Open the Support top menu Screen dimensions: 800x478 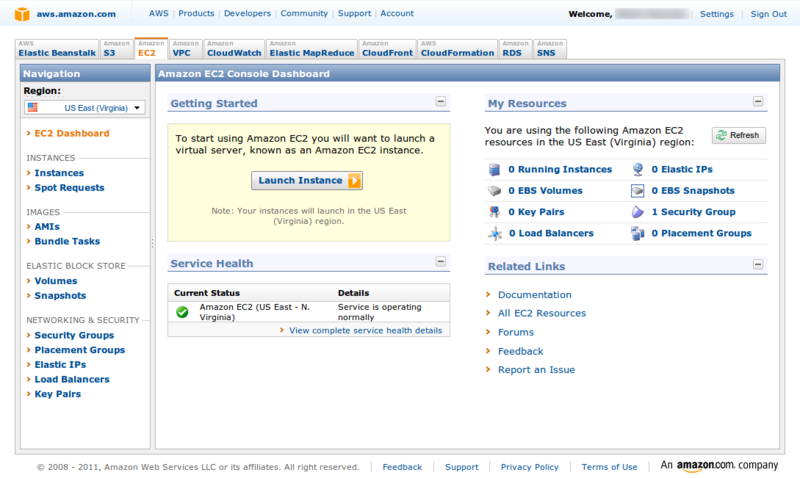(355, 13)
